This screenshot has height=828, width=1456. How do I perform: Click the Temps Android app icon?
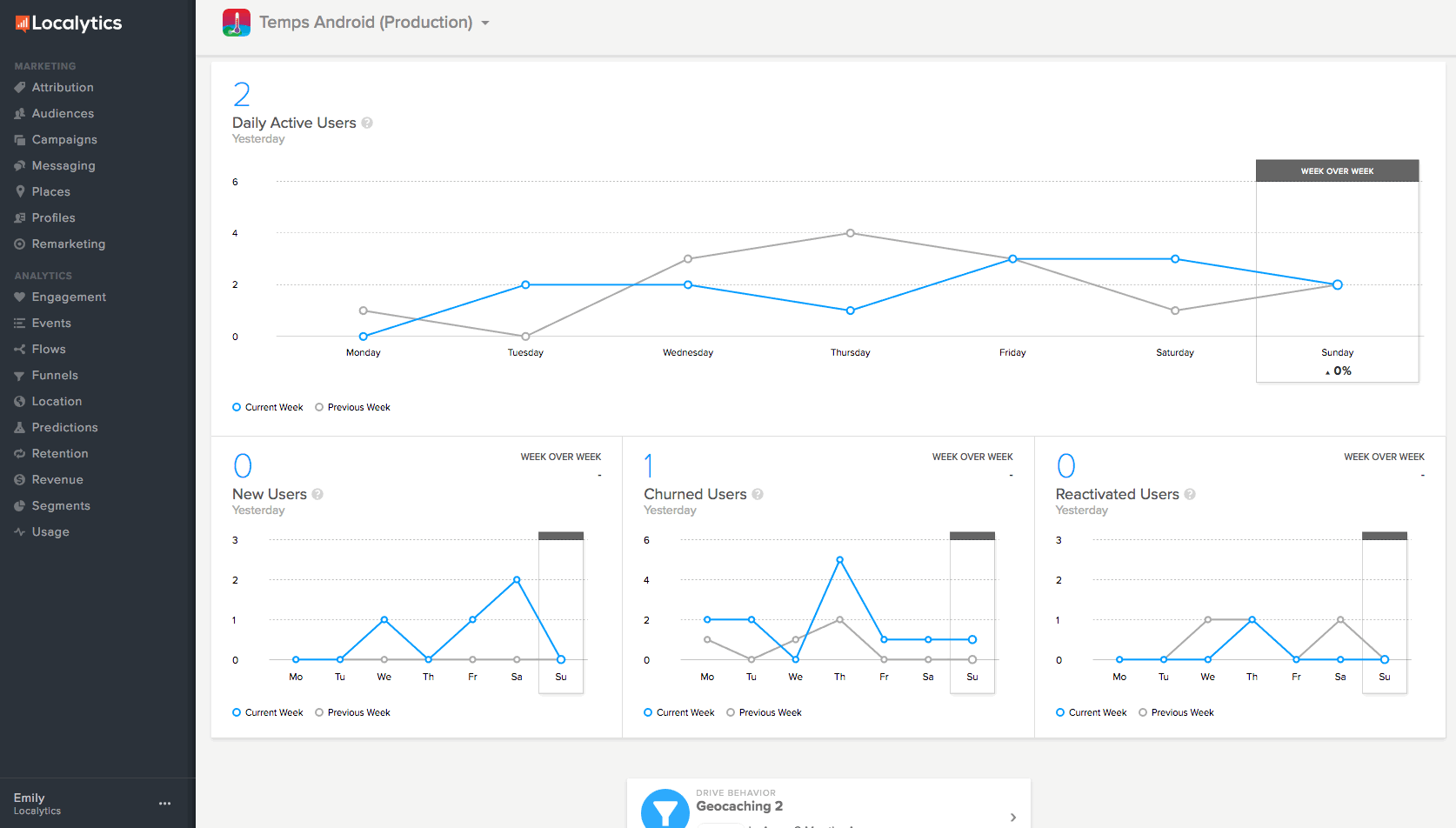point(237,23)
